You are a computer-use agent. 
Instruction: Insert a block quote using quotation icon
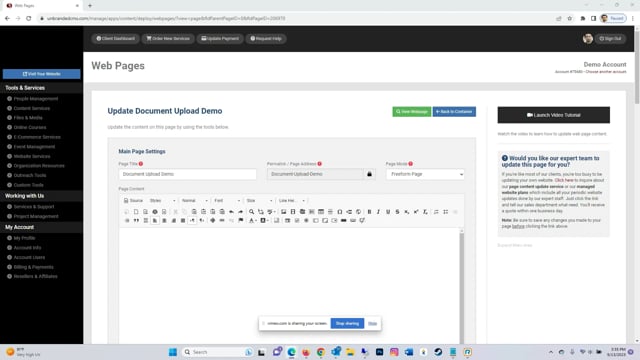pyautogui.click(x=136, y=220)
